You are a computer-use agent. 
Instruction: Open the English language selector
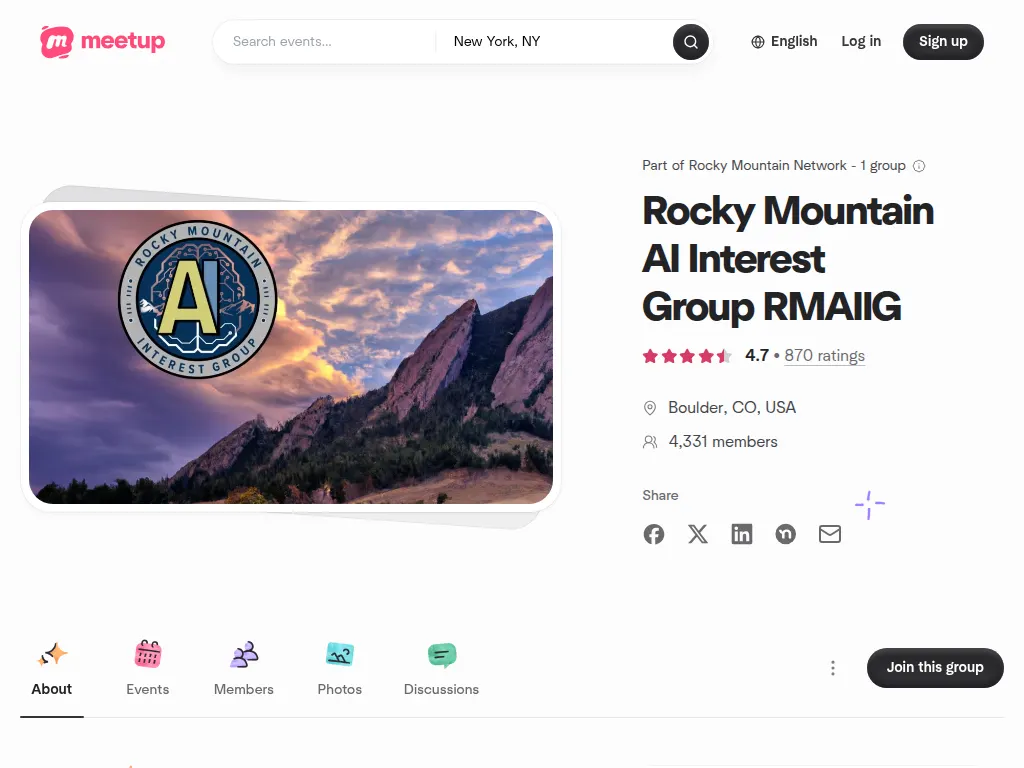click(x=784, y=42)
